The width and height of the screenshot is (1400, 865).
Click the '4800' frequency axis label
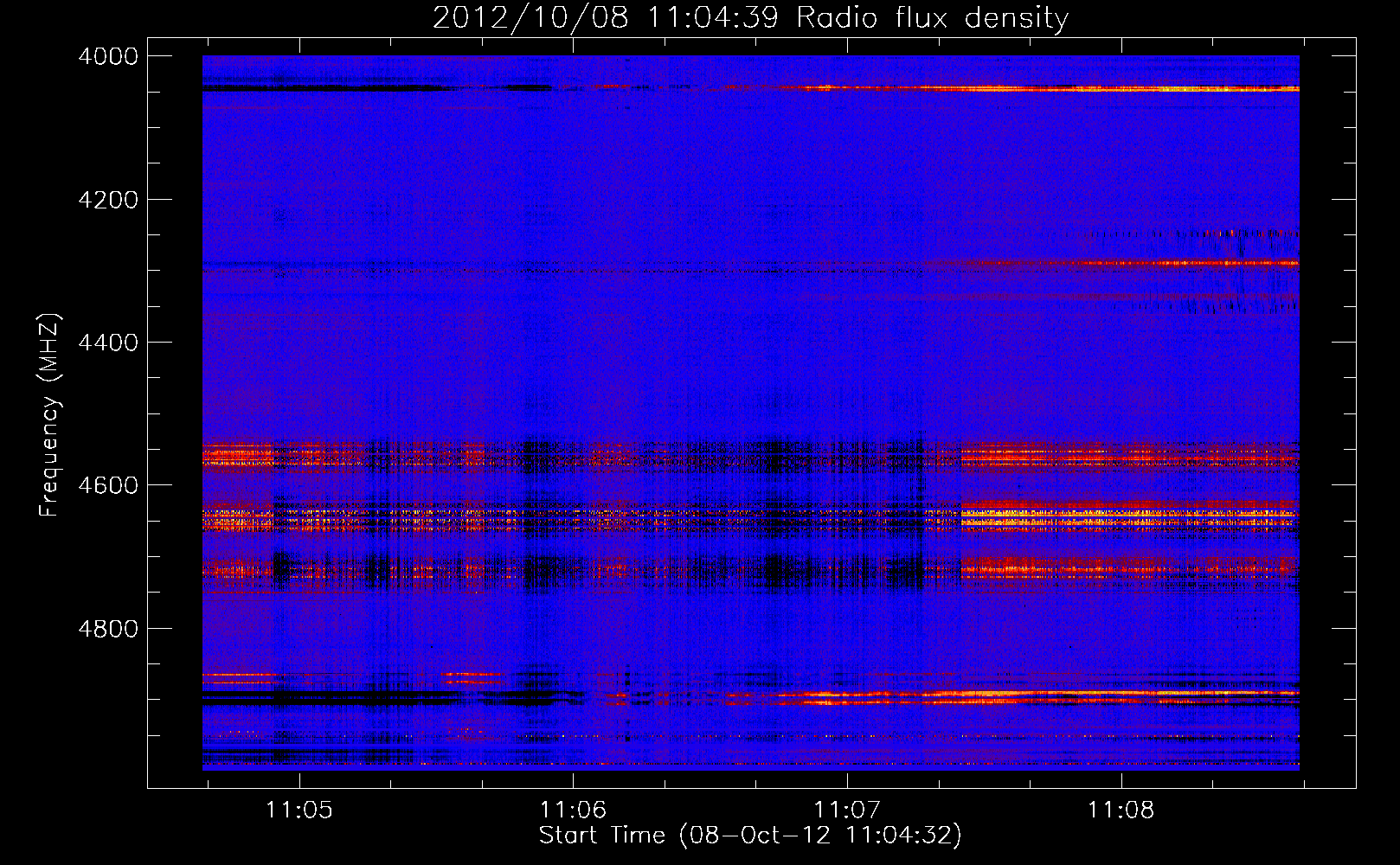(108, 628)
